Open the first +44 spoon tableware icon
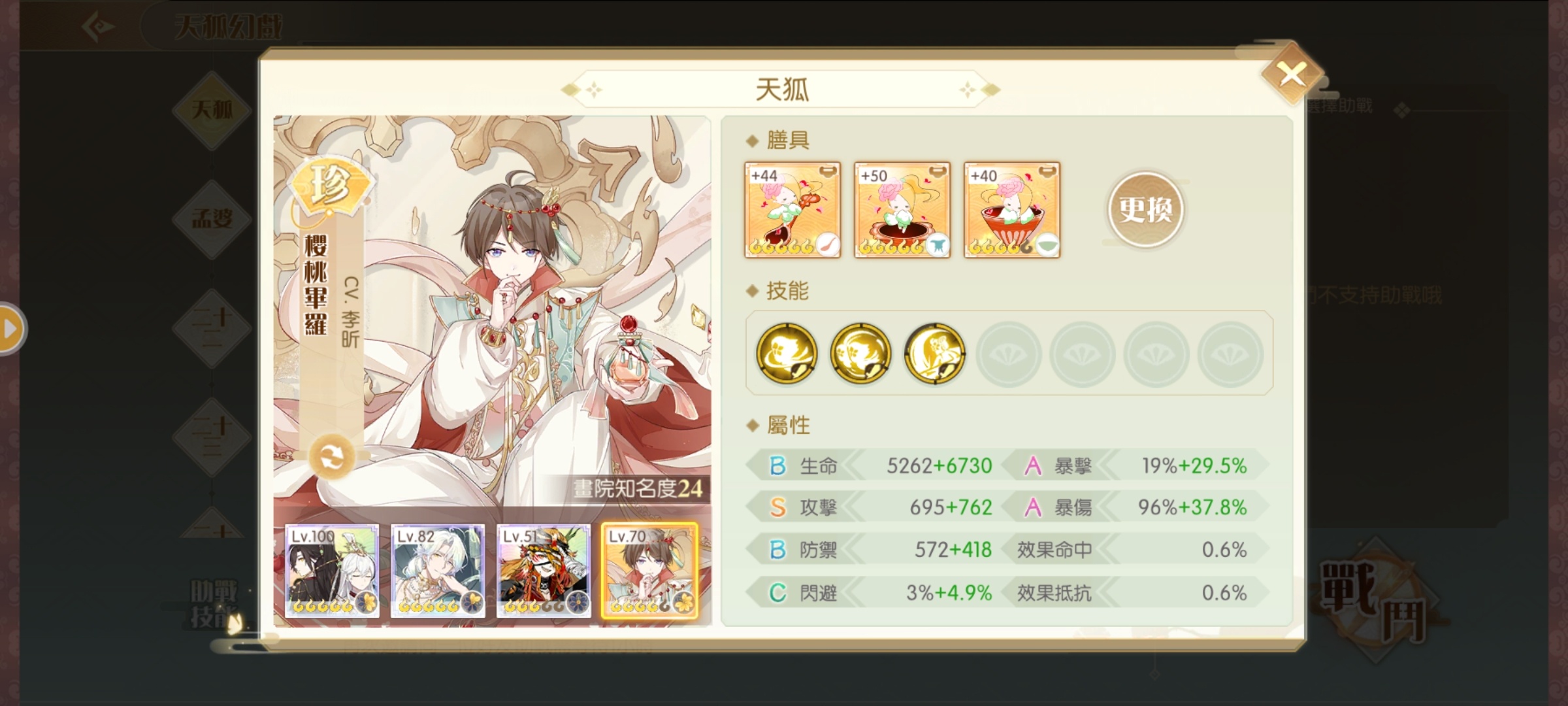Screen dimensions: 1568x706 pyautogui.click(x=792, y=210)
